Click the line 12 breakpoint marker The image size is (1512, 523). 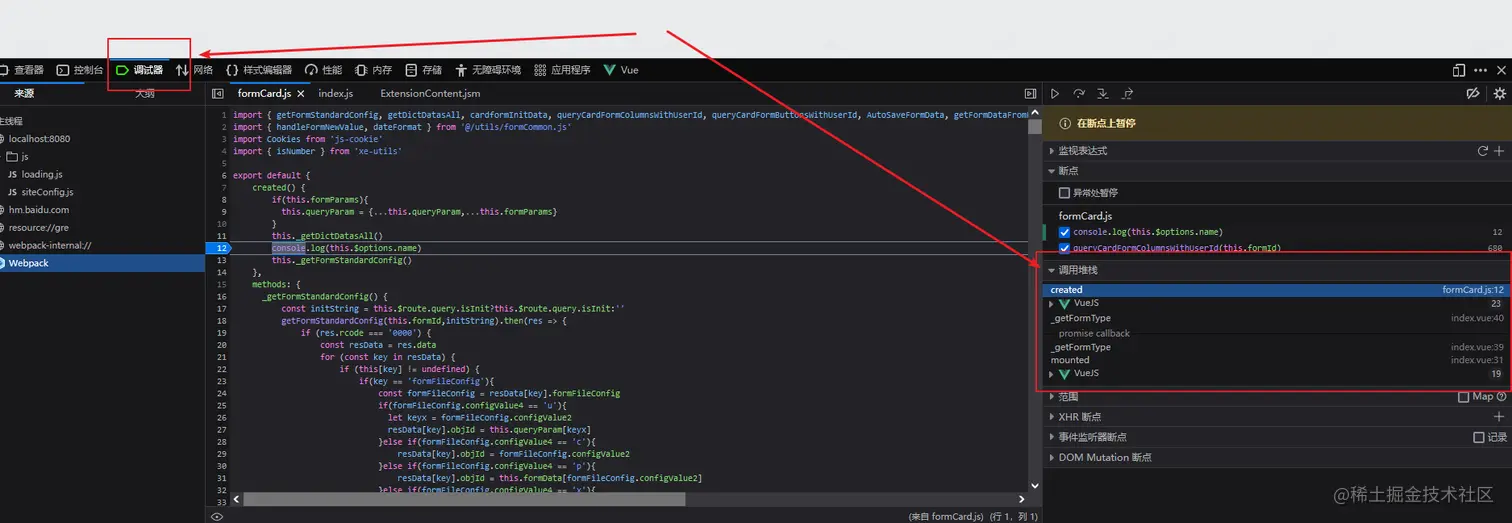218,248
